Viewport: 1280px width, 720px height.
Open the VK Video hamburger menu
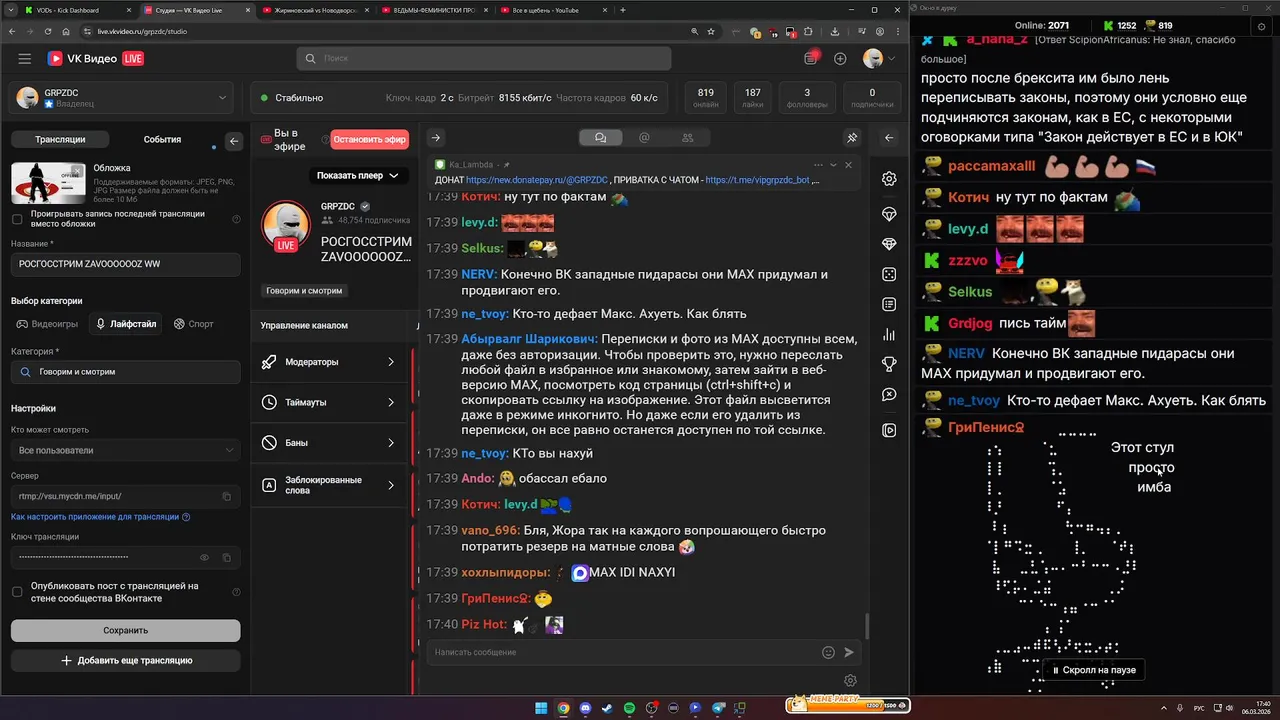pos(24,59)
